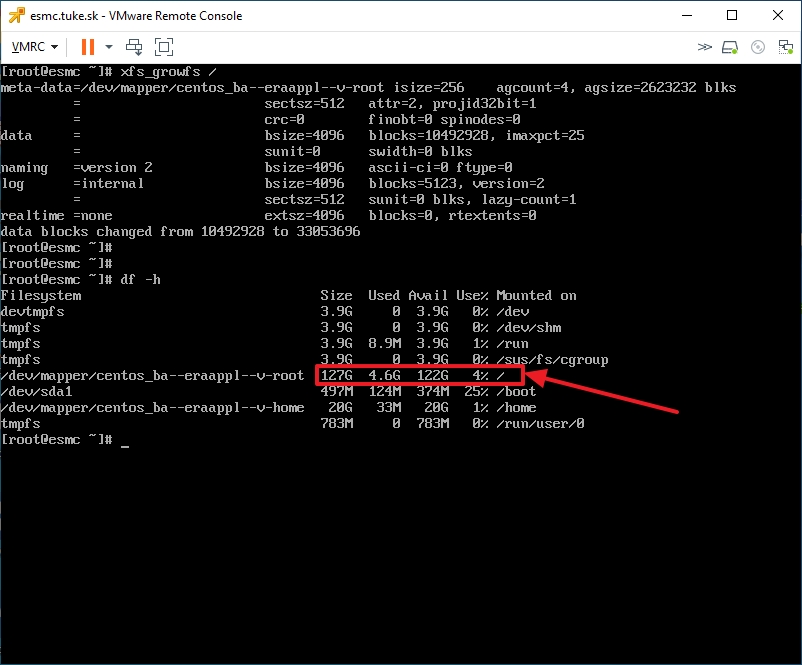Click the '4.6G' used value
The height and width of the screenshot is (665, 802).
(x=385, y=375)
